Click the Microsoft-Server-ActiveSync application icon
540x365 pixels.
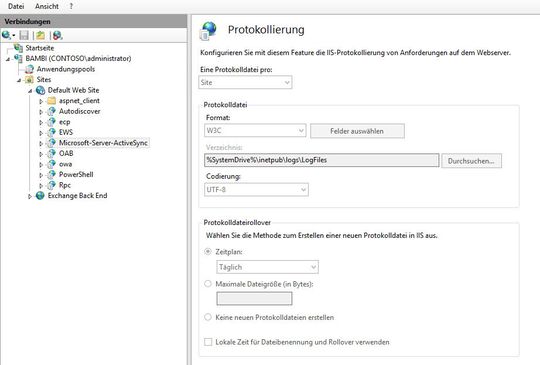(52, 143)
